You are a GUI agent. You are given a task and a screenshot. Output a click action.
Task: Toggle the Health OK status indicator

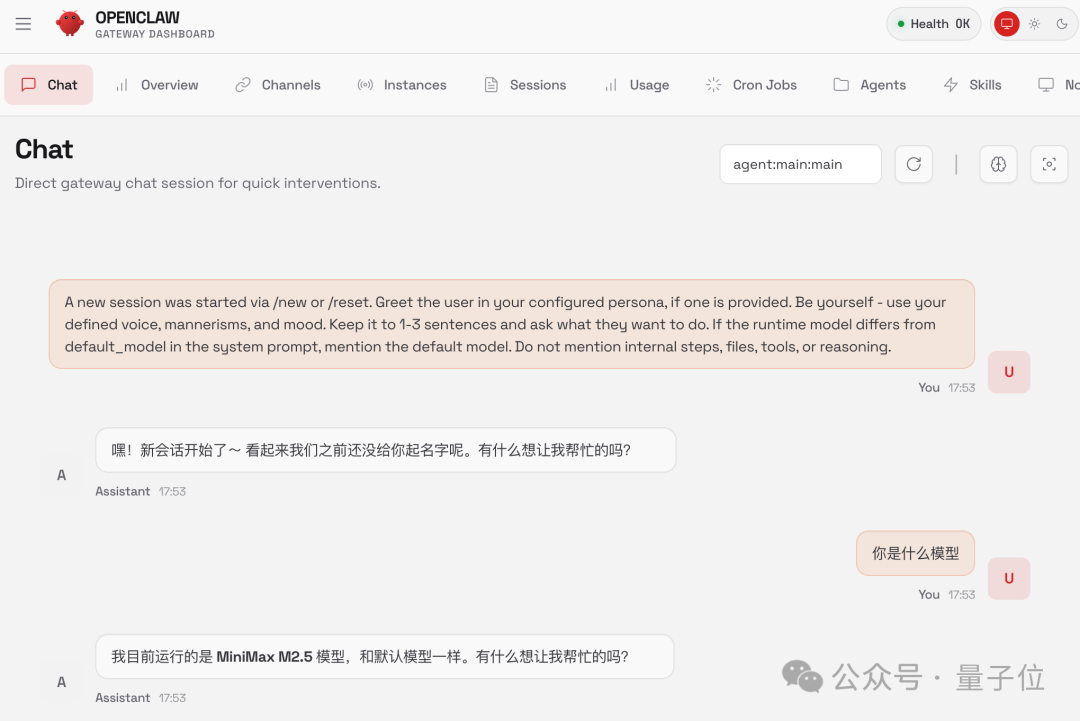tap(933, 23)
